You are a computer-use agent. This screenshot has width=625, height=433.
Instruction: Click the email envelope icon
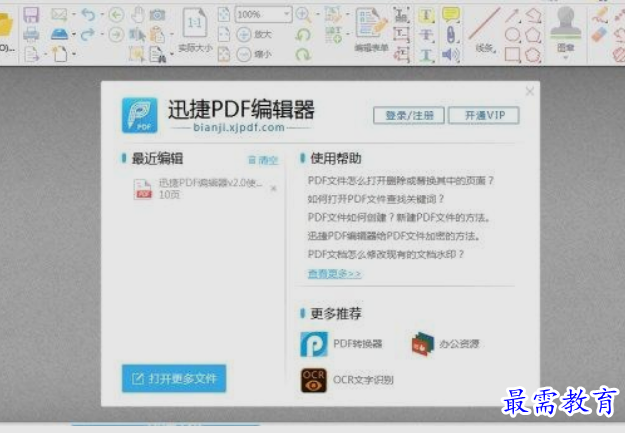click(59, 15)
